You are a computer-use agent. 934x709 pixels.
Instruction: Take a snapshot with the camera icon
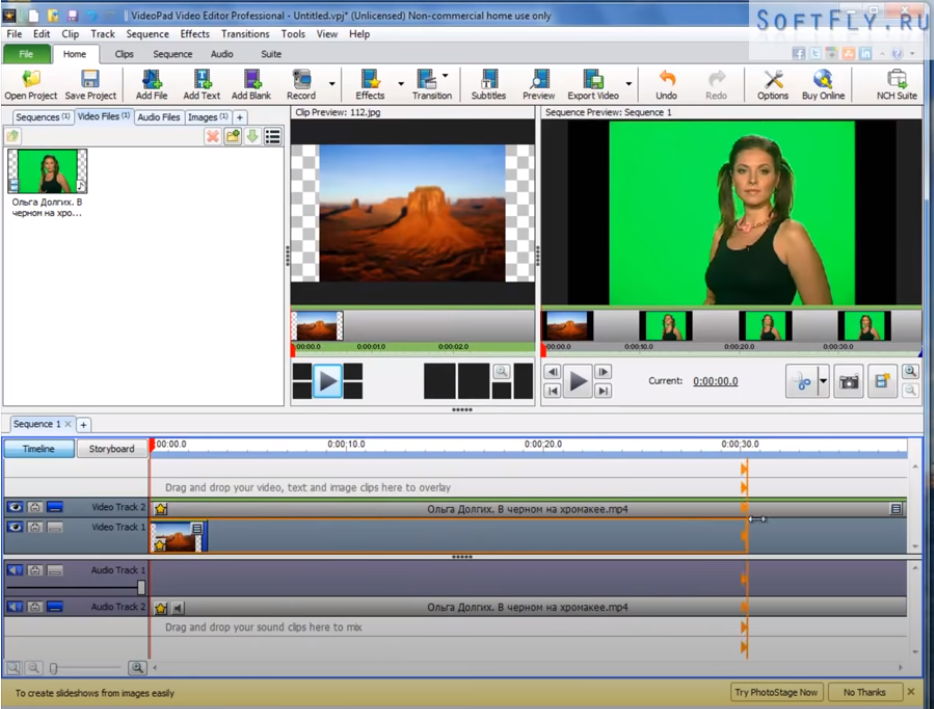point(849,381)
